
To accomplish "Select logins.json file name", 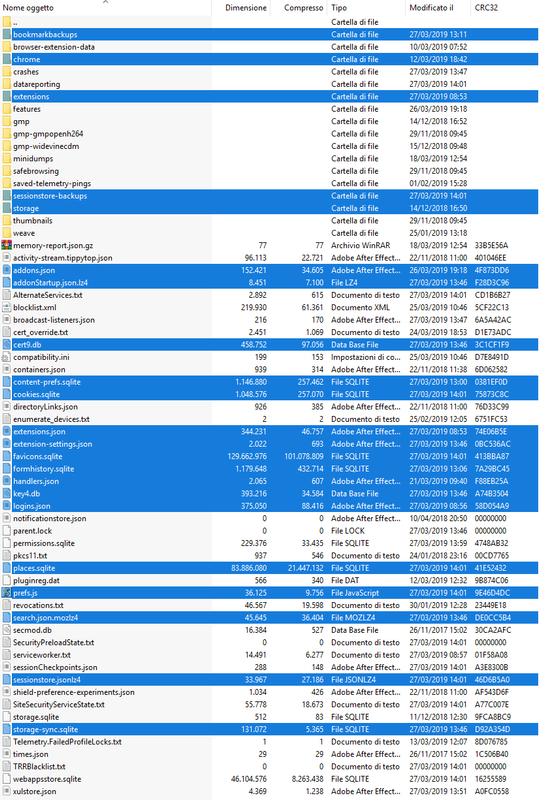I will tap(32, 506).
